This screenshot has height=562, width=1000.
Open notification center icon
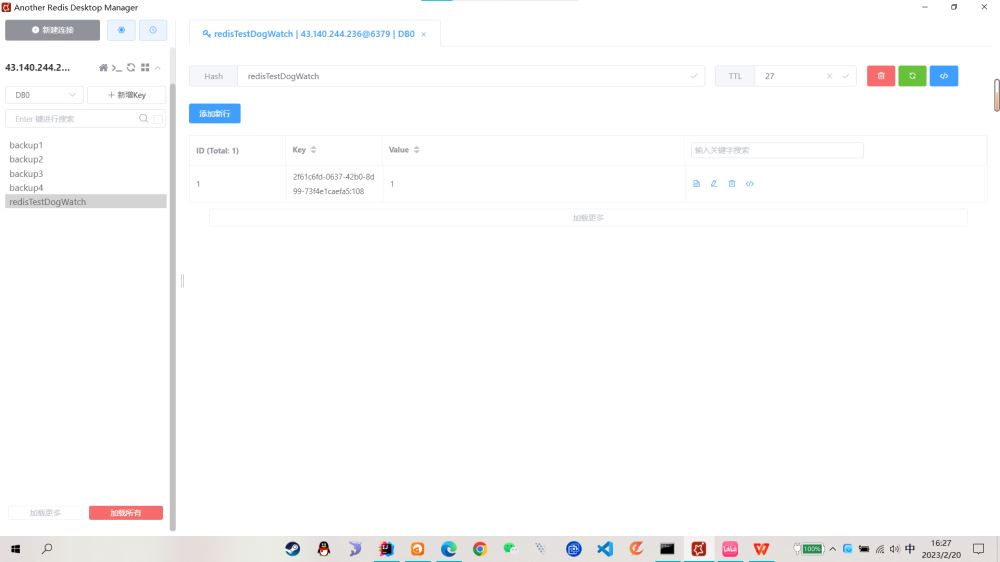(979, 549)
